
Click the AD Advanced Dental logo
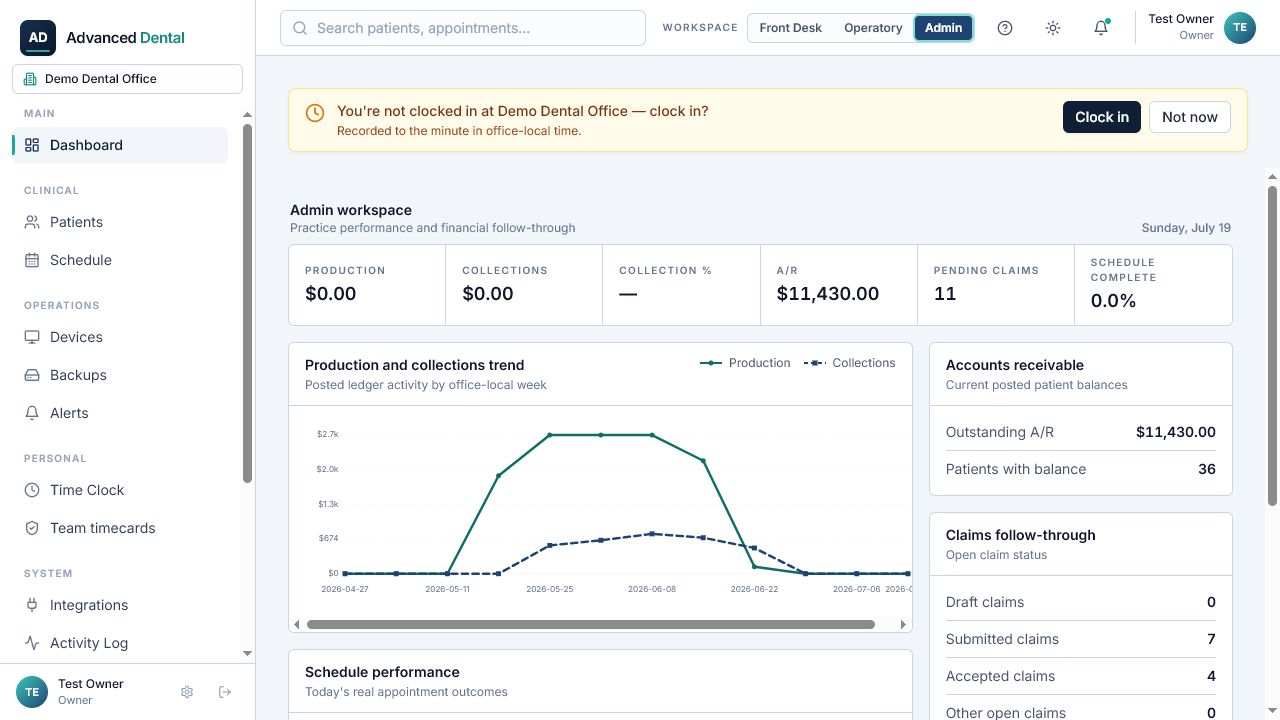pyautogui.click(x=103, y=37)
